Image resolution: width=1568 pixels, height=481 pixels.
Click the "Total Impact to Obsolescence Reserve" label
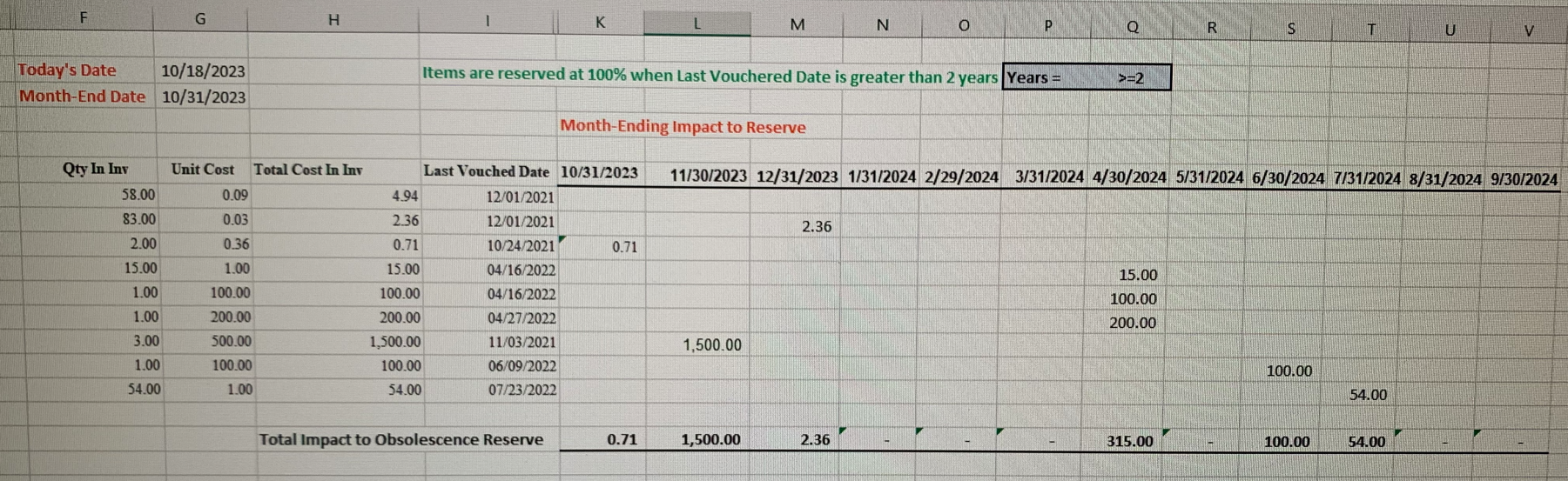pos(400,439)
